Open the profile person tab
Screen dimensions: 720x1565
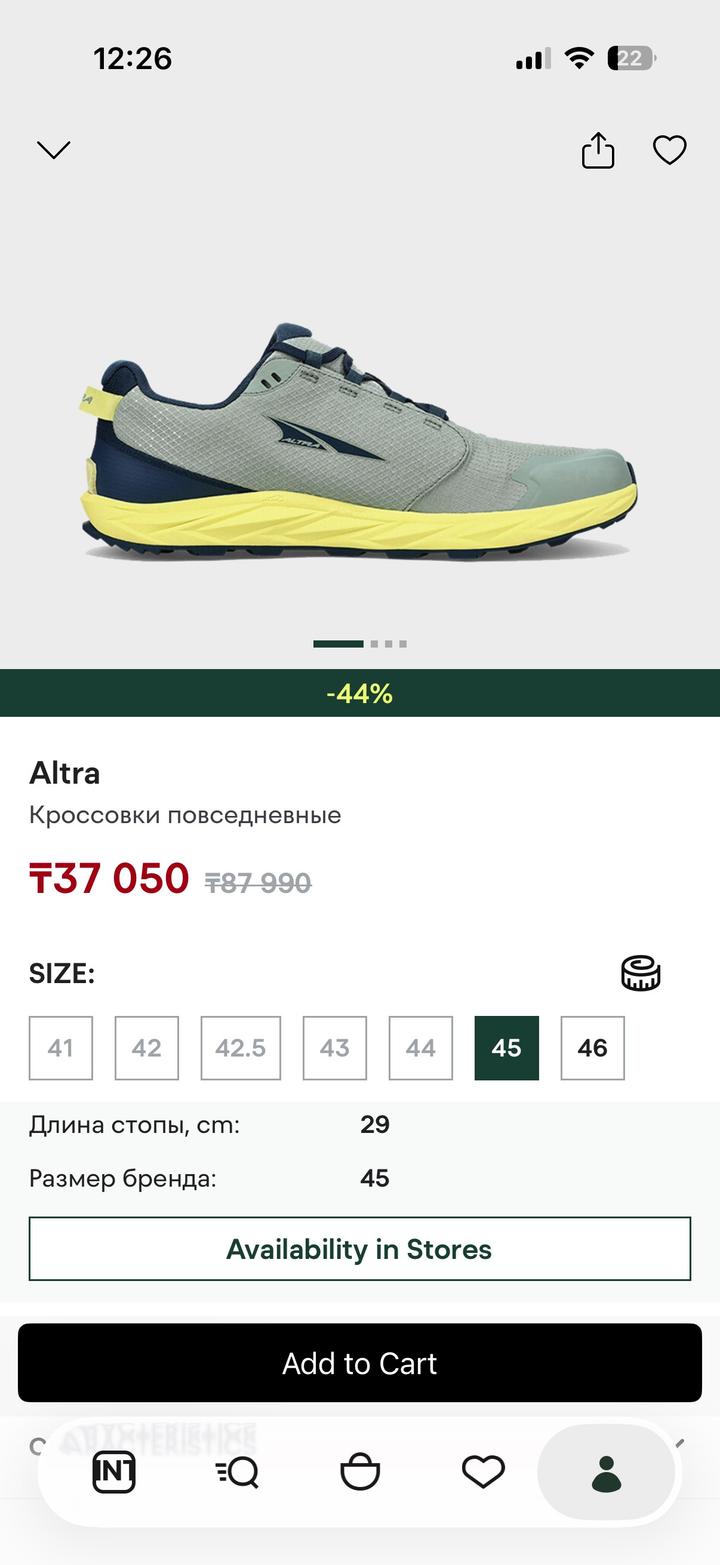pyautogui.click(x=606, y=1473)
